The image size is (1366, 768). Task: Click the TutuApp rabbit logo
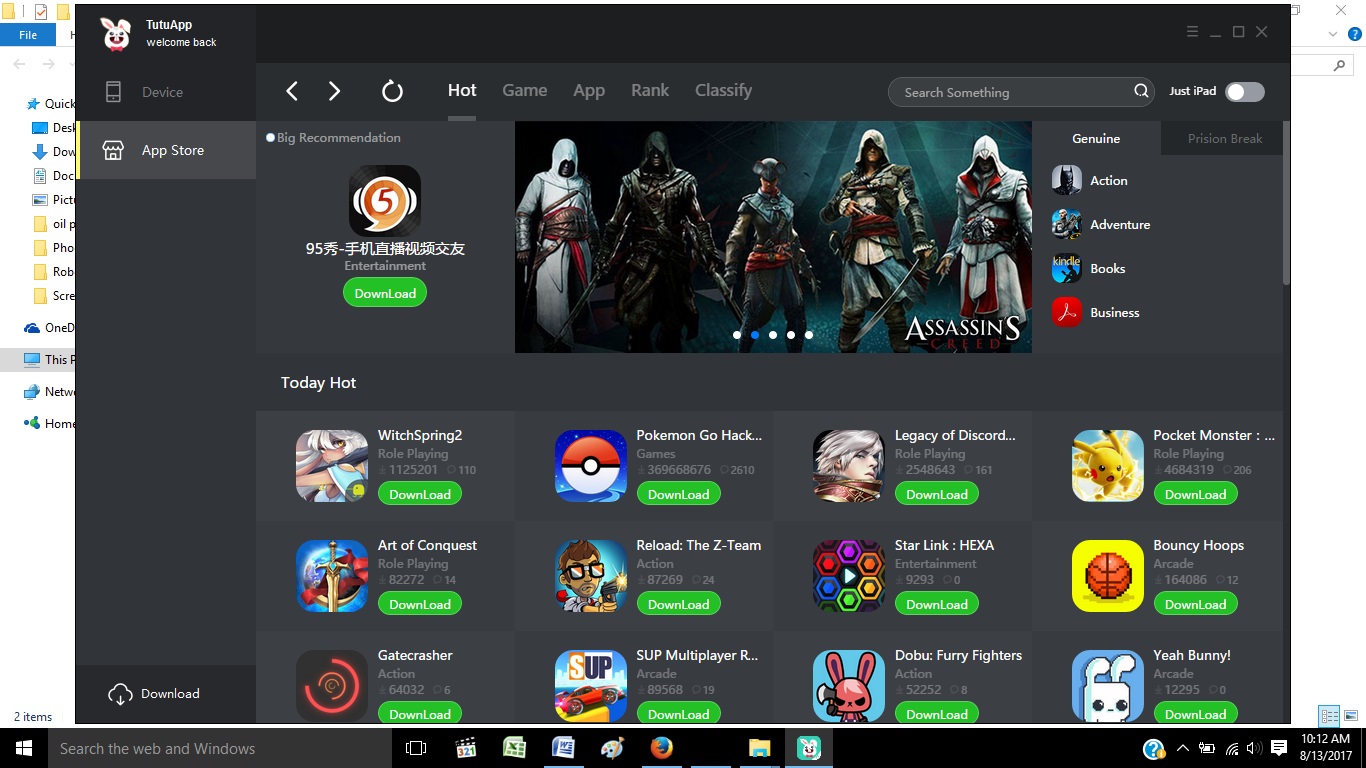pos(116,34)
